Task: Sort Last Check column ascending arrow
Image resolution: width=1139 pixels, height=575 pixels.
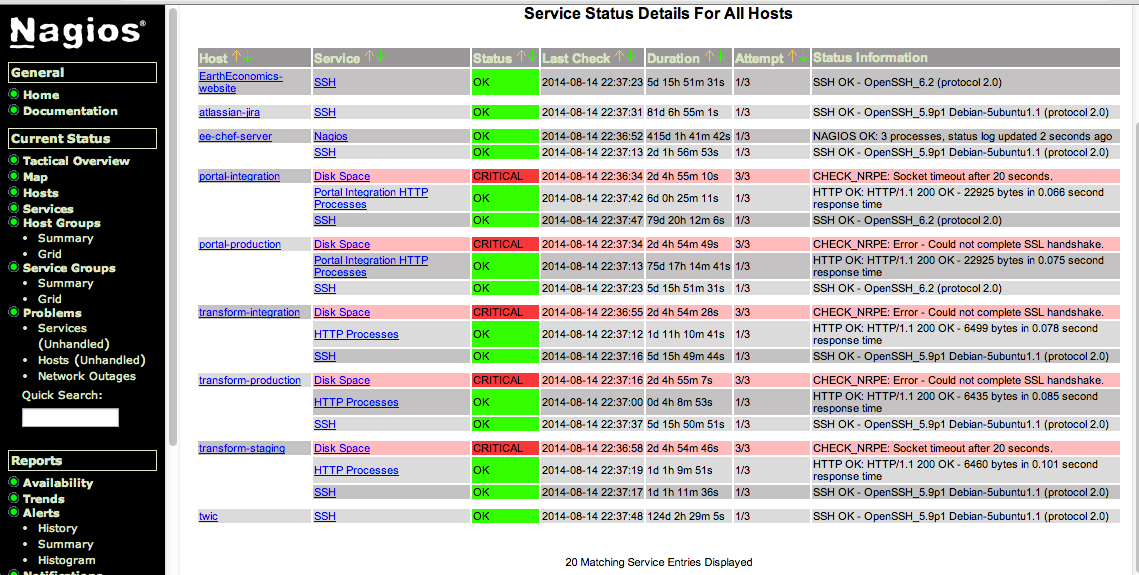Action: coord(620,58)
